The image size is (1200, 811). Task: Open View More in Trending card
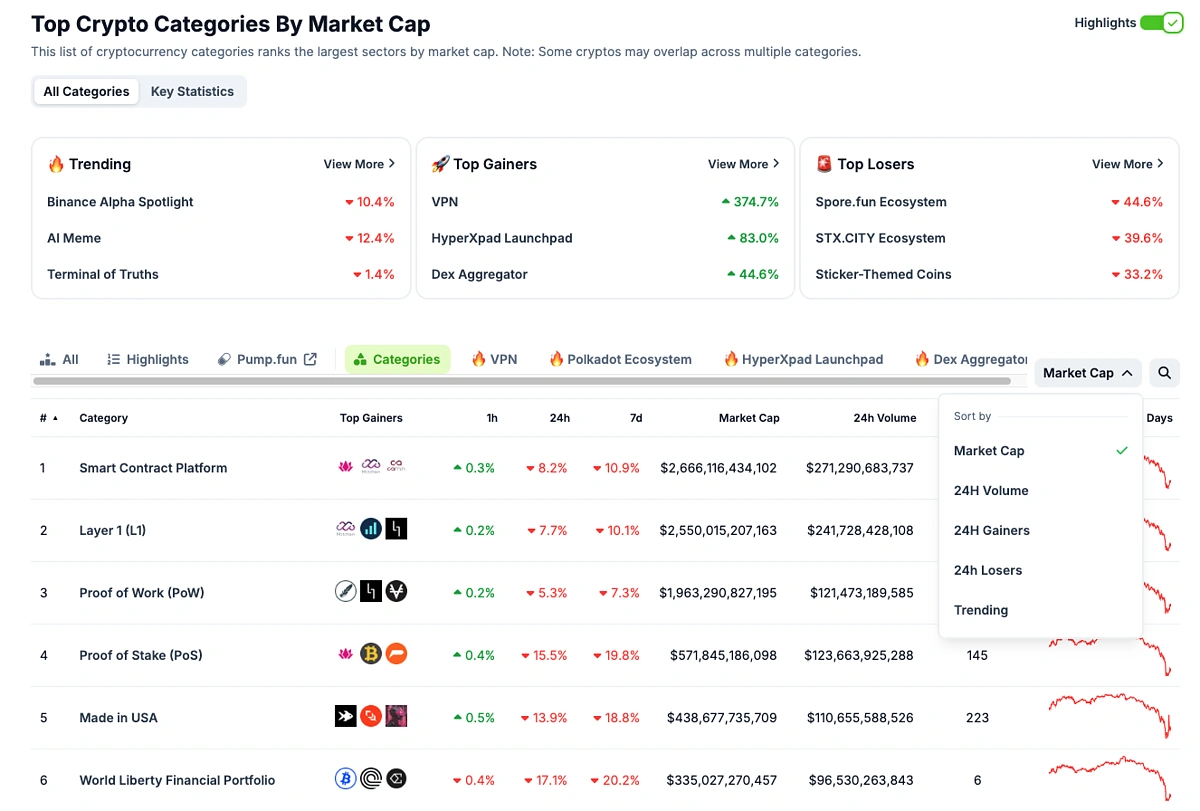(359, 164)
